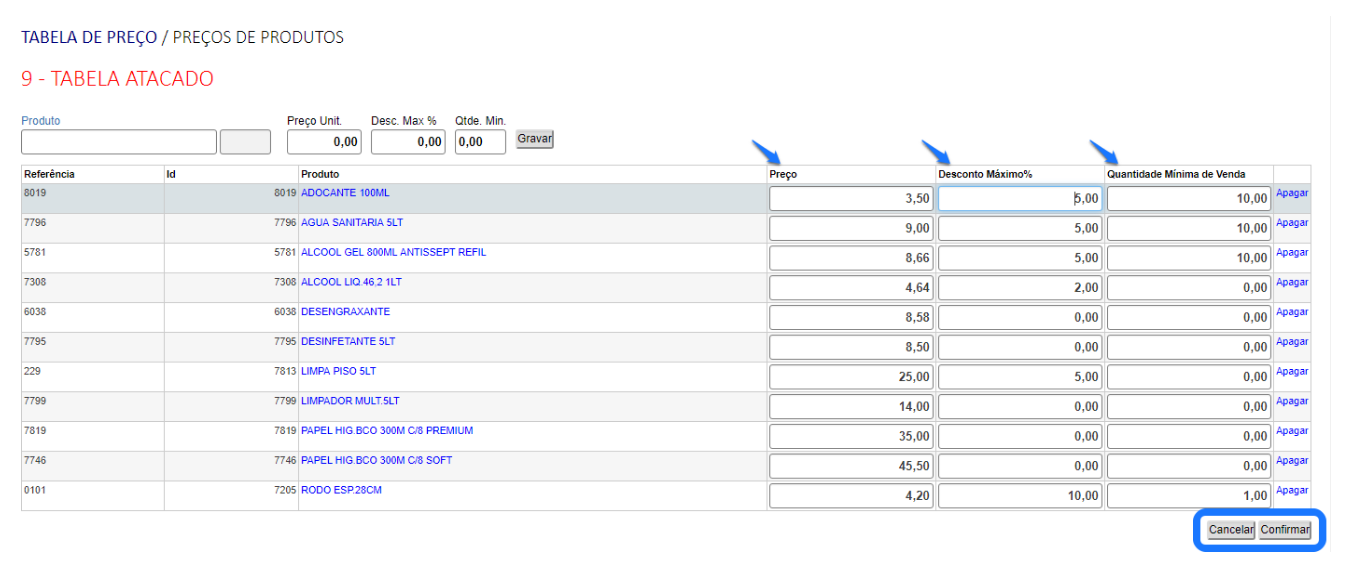Image resolution: width=1346 pixels, height=575 pixels.
Task: Open the DESENGRAXANTE product link
Action: [x=345, y=312]
